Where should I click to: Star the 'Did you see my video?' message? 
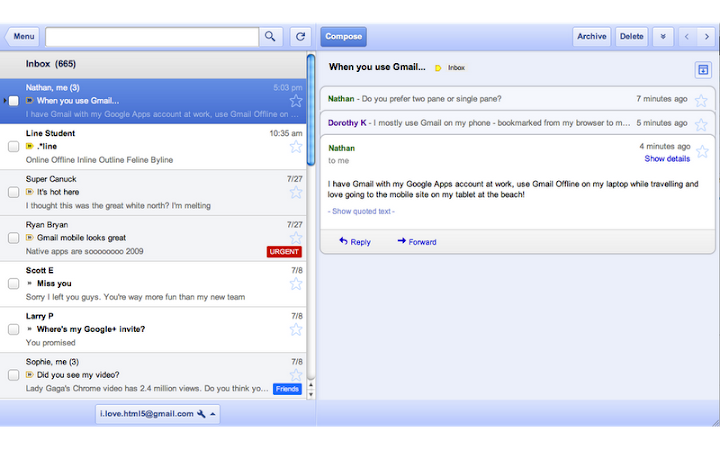[296, 374]
